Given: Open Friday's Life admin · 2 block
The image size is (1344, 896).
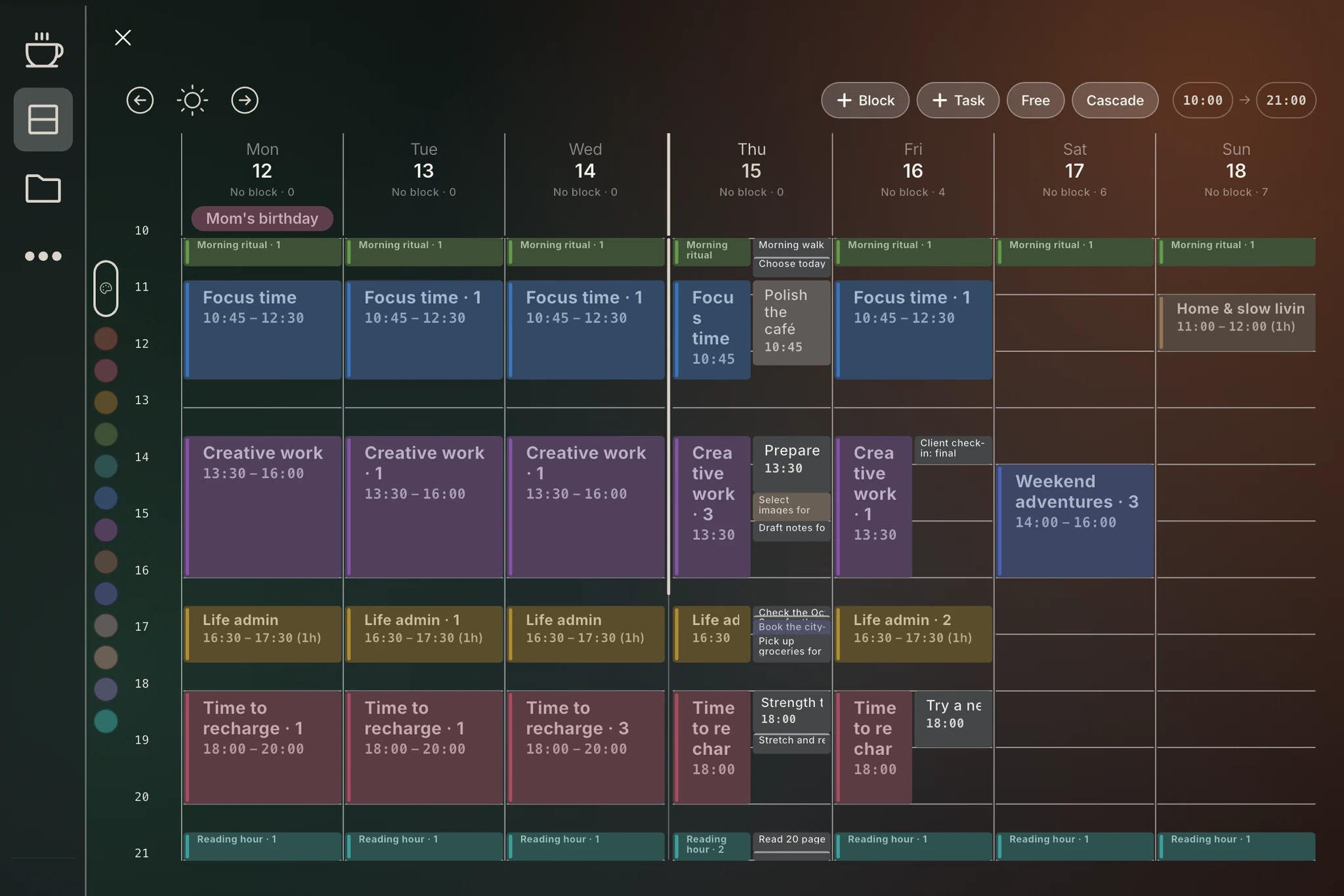Looking at the screenshot, I should coord(913,634).
